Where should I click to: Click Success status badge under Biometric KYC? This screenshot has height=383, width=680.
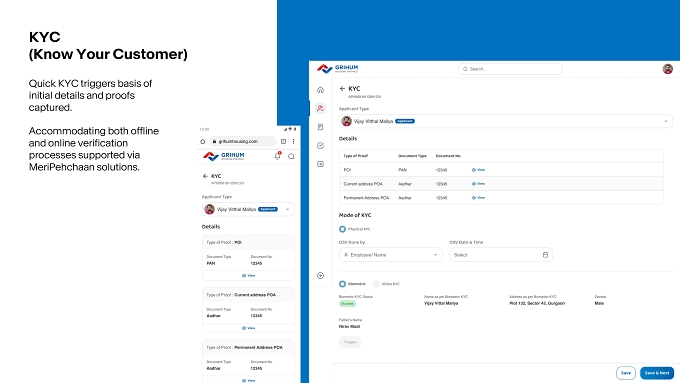(347, 304)
